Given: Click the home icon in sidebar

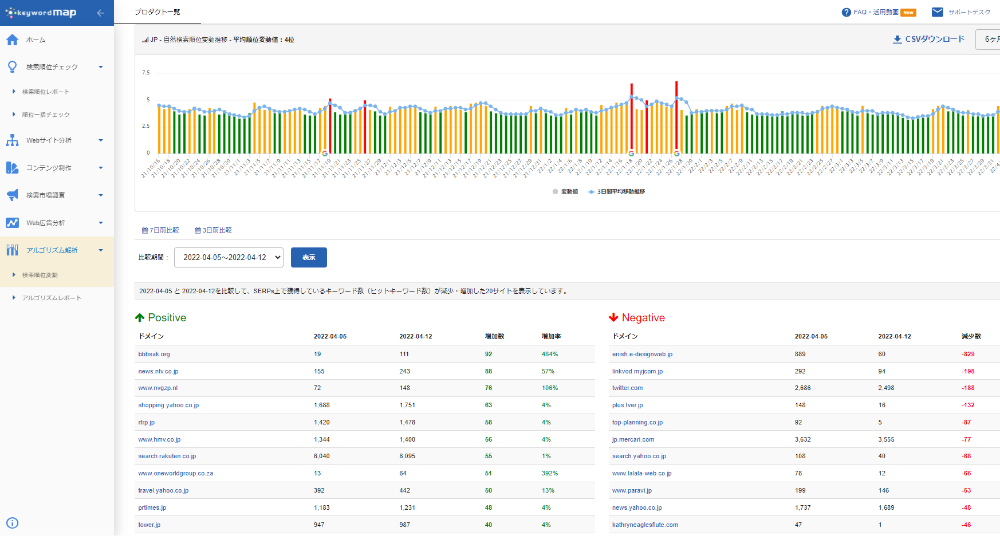Looking at the screenshot, I should (12, 40).
